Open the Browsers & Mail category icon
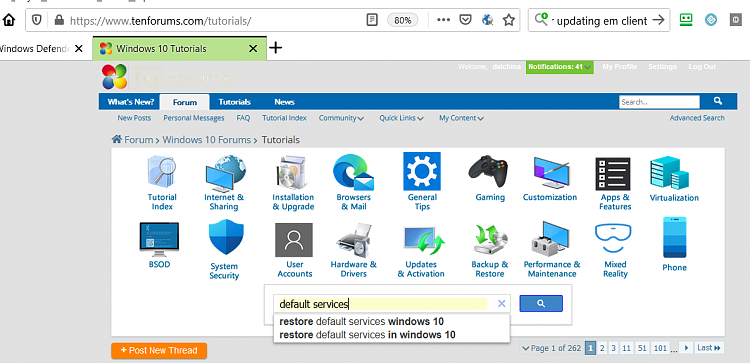The image size is (750, 363). pos(353,172)
